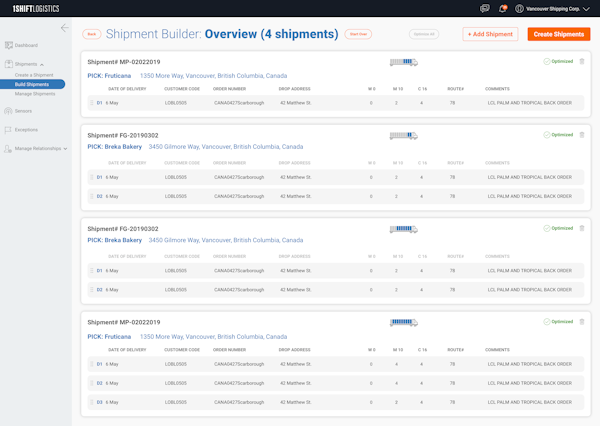Click the Back button

[92, 34]
